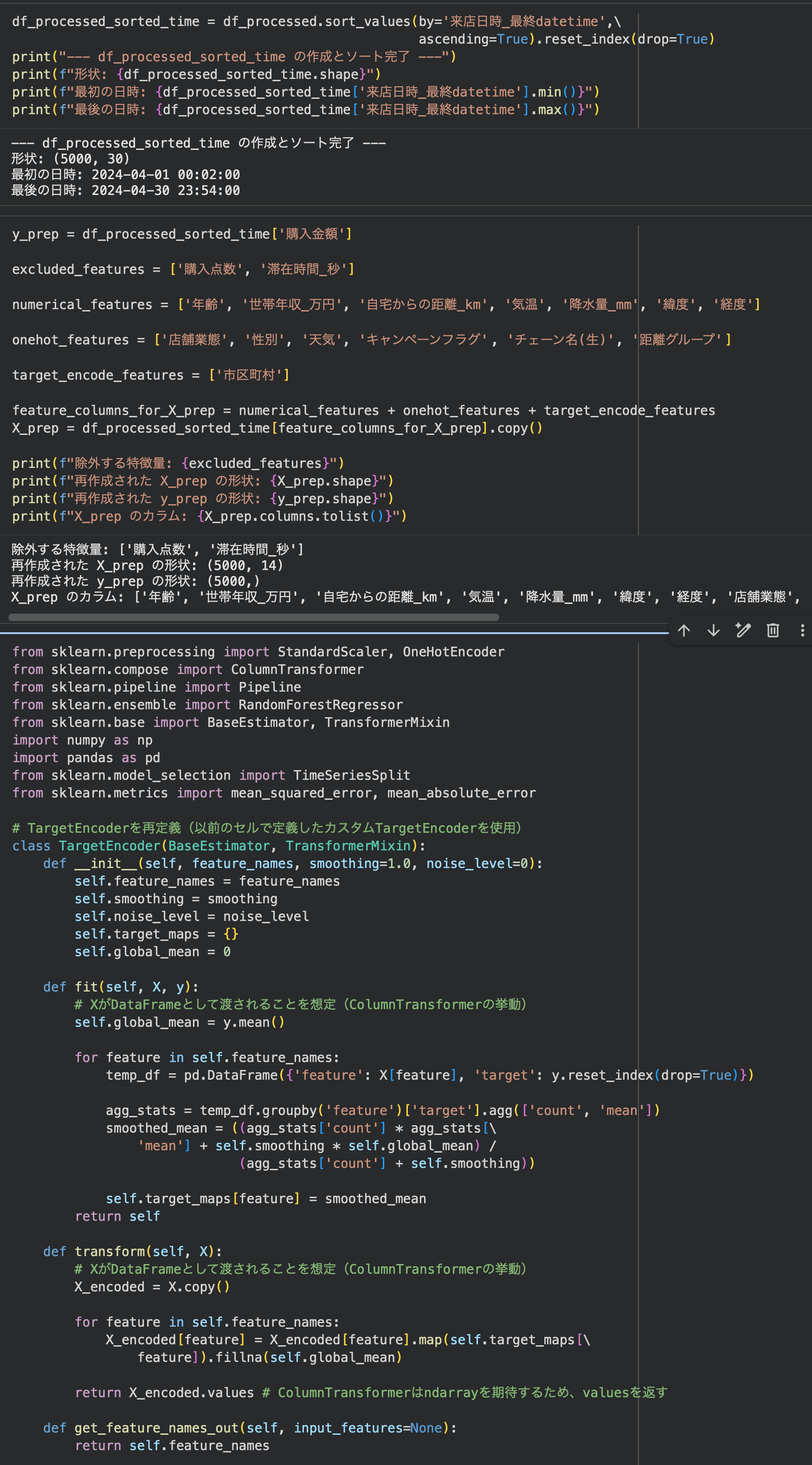
Task: Click the 'import mean_squared_error, mean_absolute_error' line
Action: [x=274, y=793]
